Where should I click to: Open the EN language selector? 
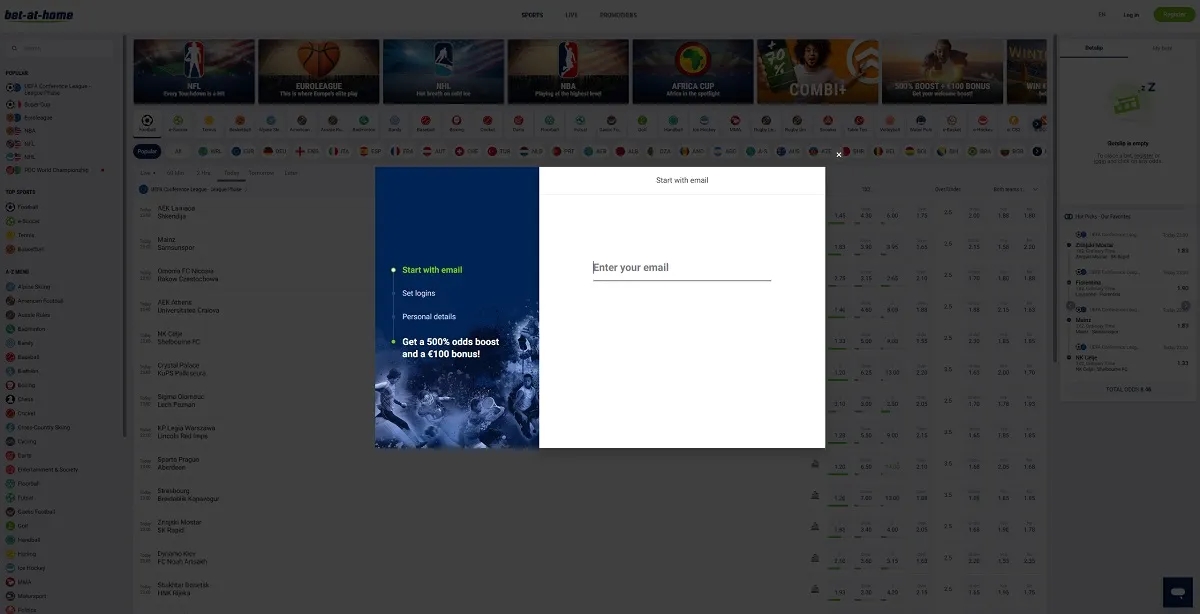[x=1102, y=15]
